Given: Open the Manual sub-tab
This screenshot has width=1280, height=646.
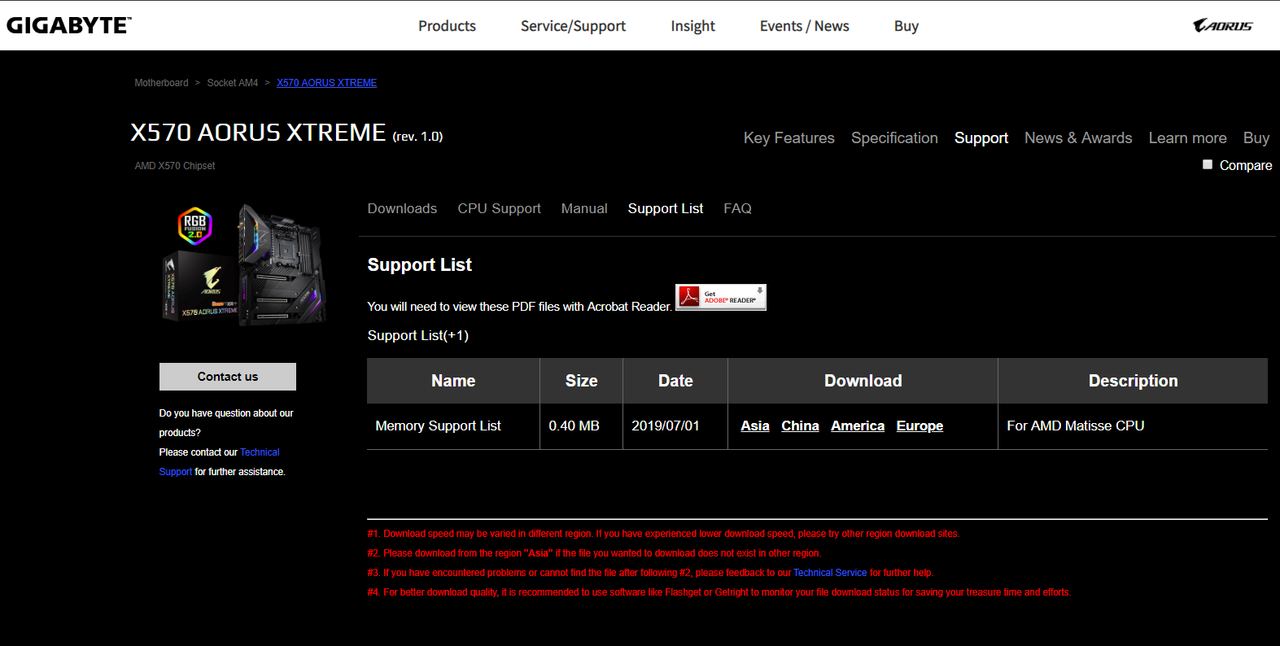Looking at the screenshot, I should coord(584,208).
